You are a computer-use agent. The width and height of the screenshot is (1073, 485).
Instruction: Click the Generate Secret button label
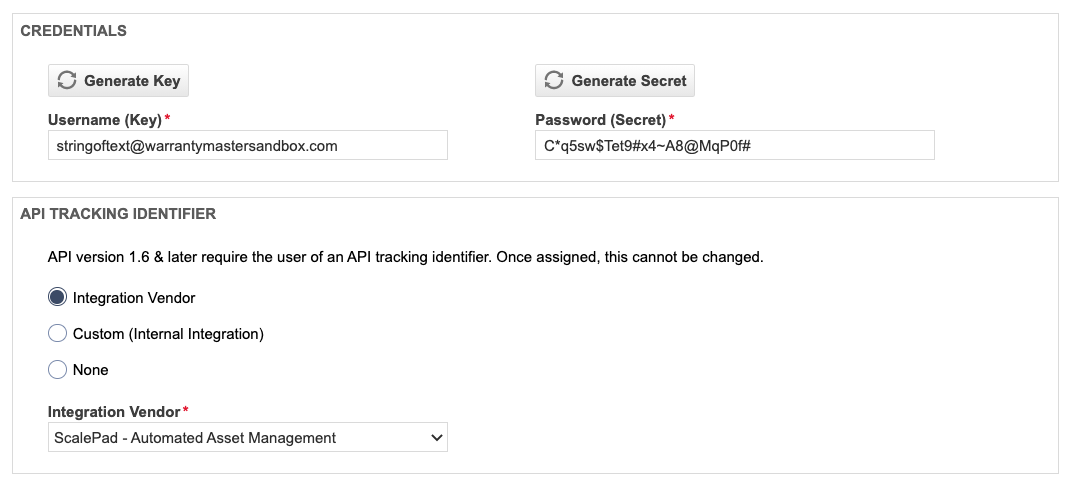coord(629,81)
